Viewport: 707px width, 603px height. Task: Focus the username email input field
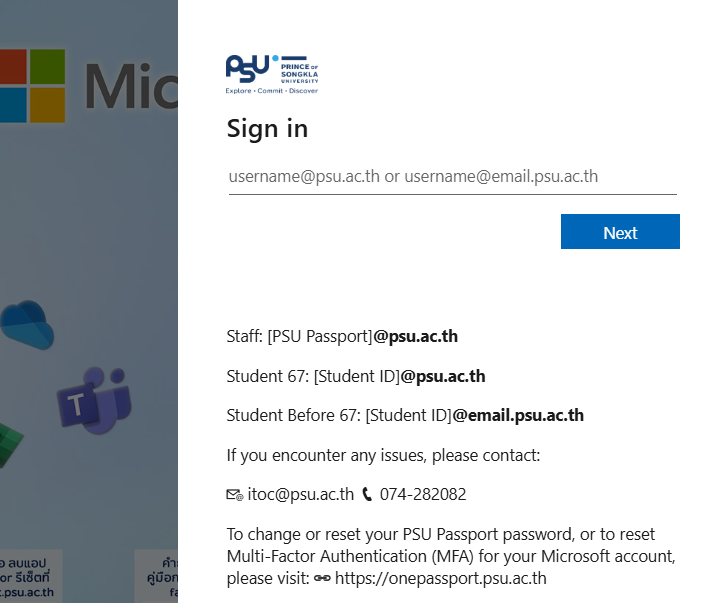pyautogui.click(x=452, y=177)
